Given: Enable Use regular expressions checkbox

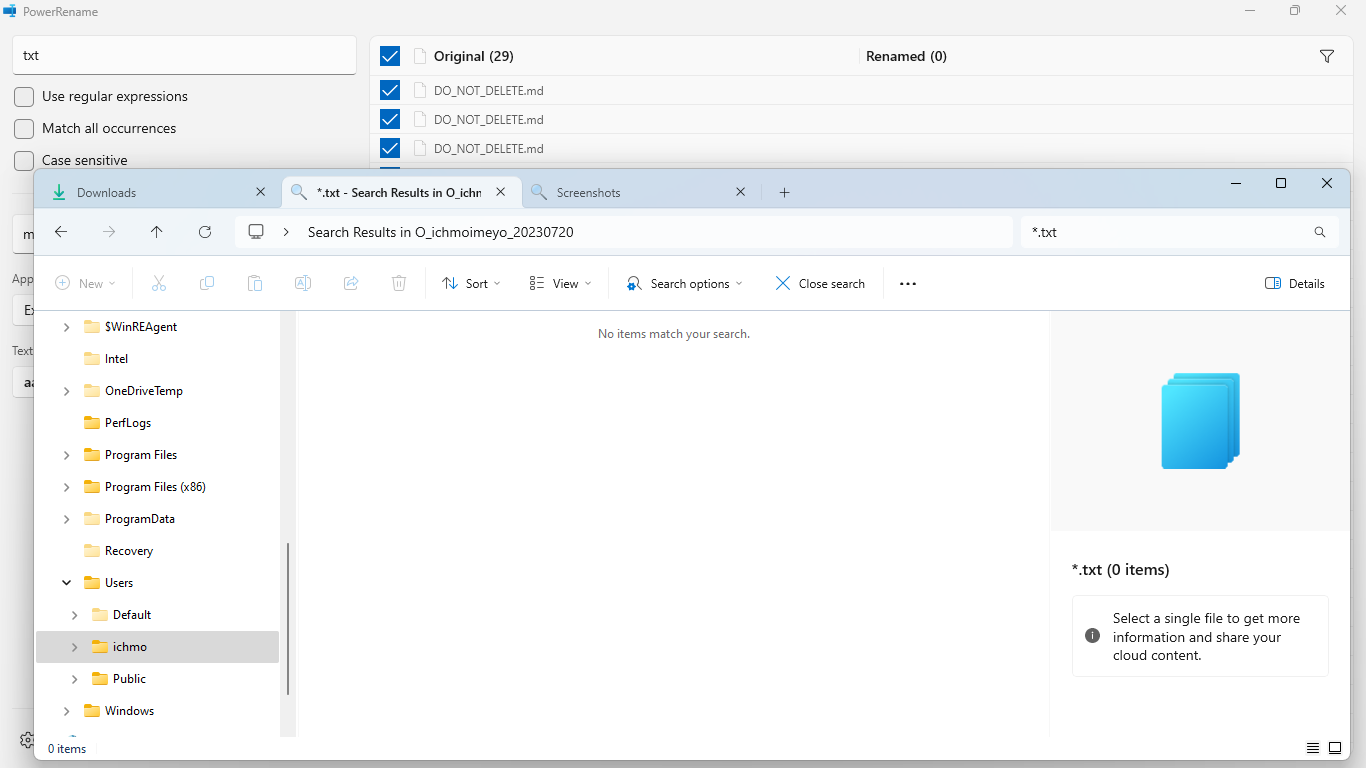Looking at the screenshot, I should (24, 97).
